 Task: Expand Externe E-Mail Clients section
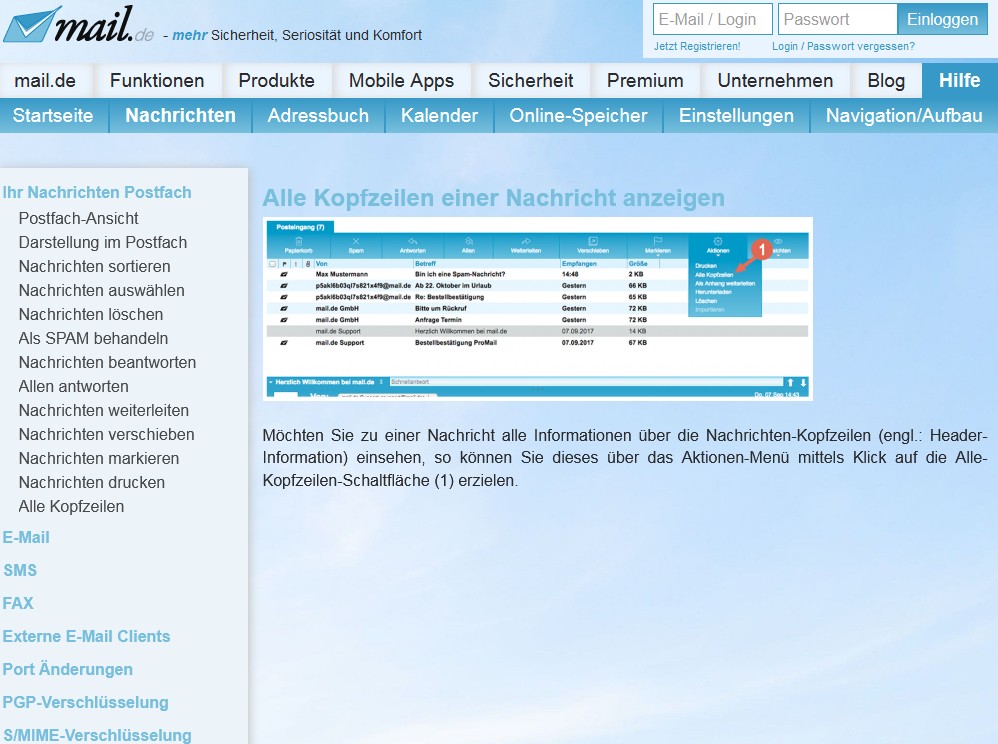87,636
